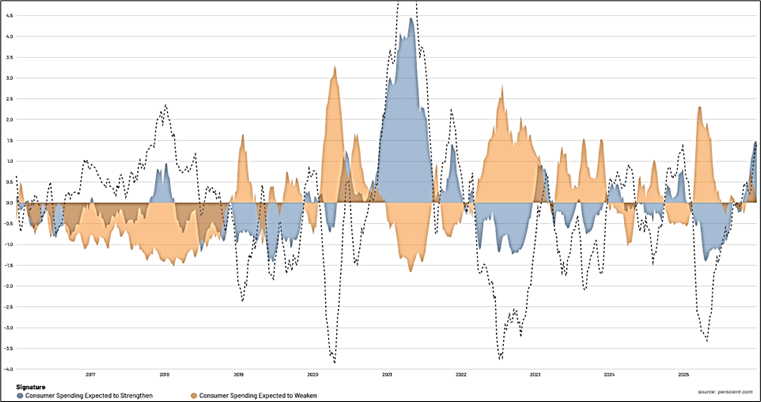Select the 2023 x-axis year label
The image size is (761, 402).
pyautogui.click(x=535, y=375)
